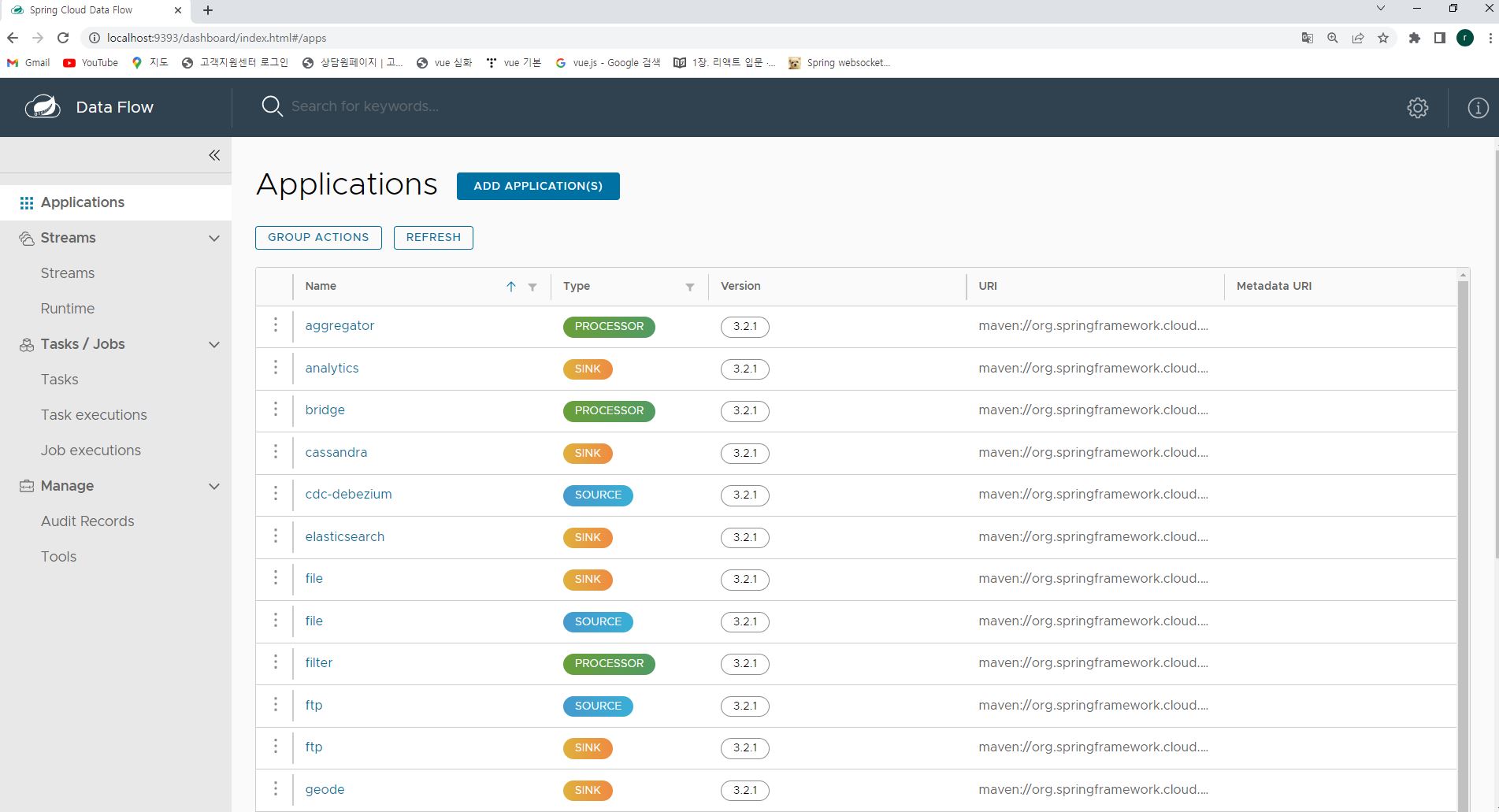Click the SOURCE badge in cdc-debezium row
The height and width of the screenshot is (812, 1499).
[x=598, y=495]
